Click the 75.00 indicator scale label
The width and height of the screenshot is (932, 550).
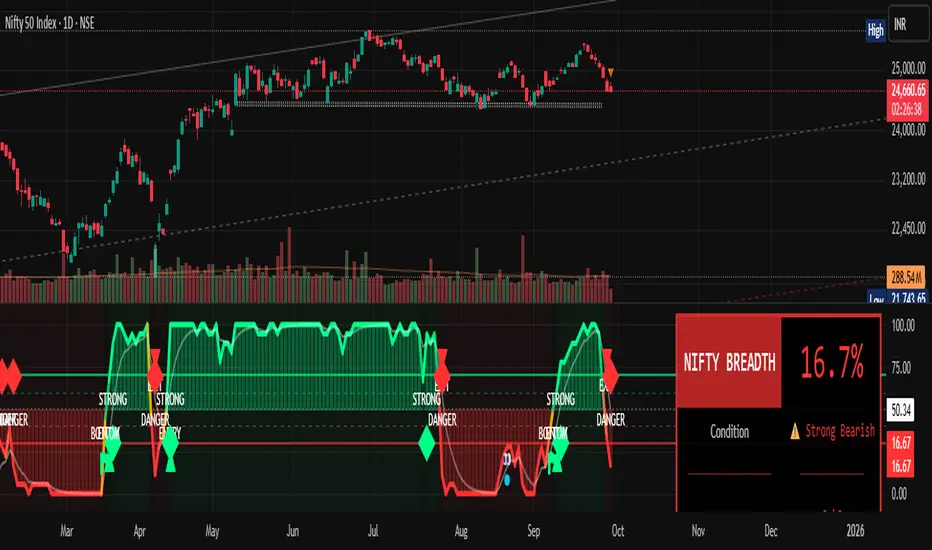[x=901, y=367]
